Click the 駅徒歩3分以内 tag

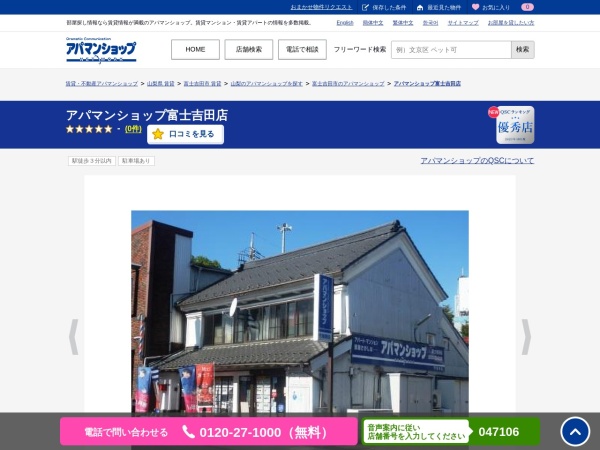pyautogui.click(x=92, y=161)
